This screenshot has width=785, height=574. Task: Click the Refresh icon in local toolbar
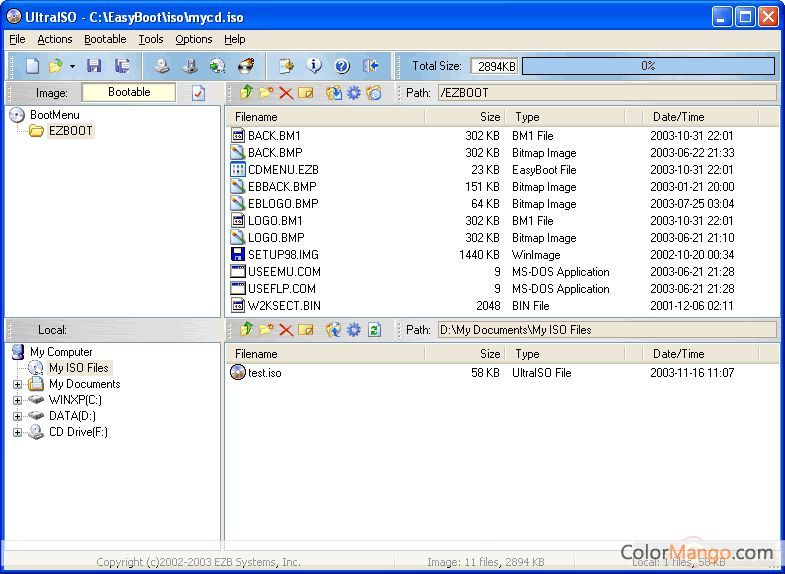pyautogui.click(x=374, y=329)
